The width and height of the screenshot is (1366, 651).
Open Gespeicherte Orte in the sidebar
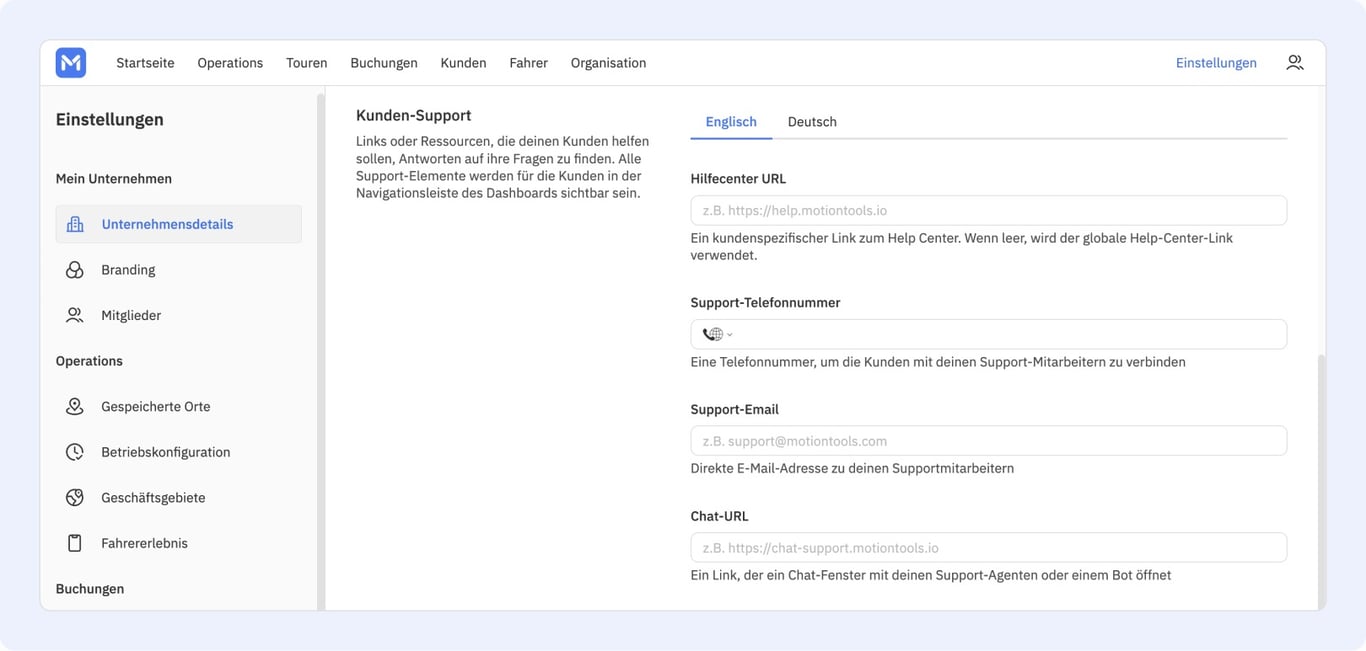[x=179, y=407]
